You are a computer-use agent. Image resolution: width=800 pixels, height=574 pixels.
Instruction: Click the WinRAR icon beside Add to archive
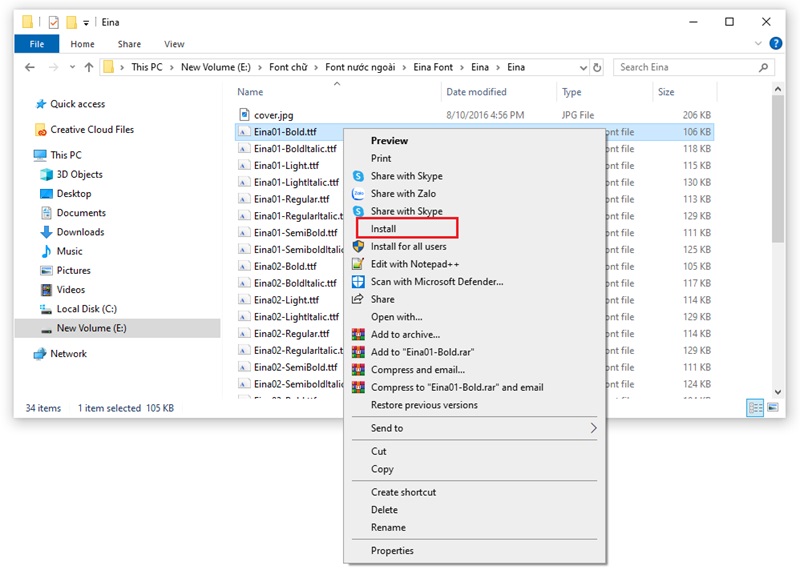358,334
